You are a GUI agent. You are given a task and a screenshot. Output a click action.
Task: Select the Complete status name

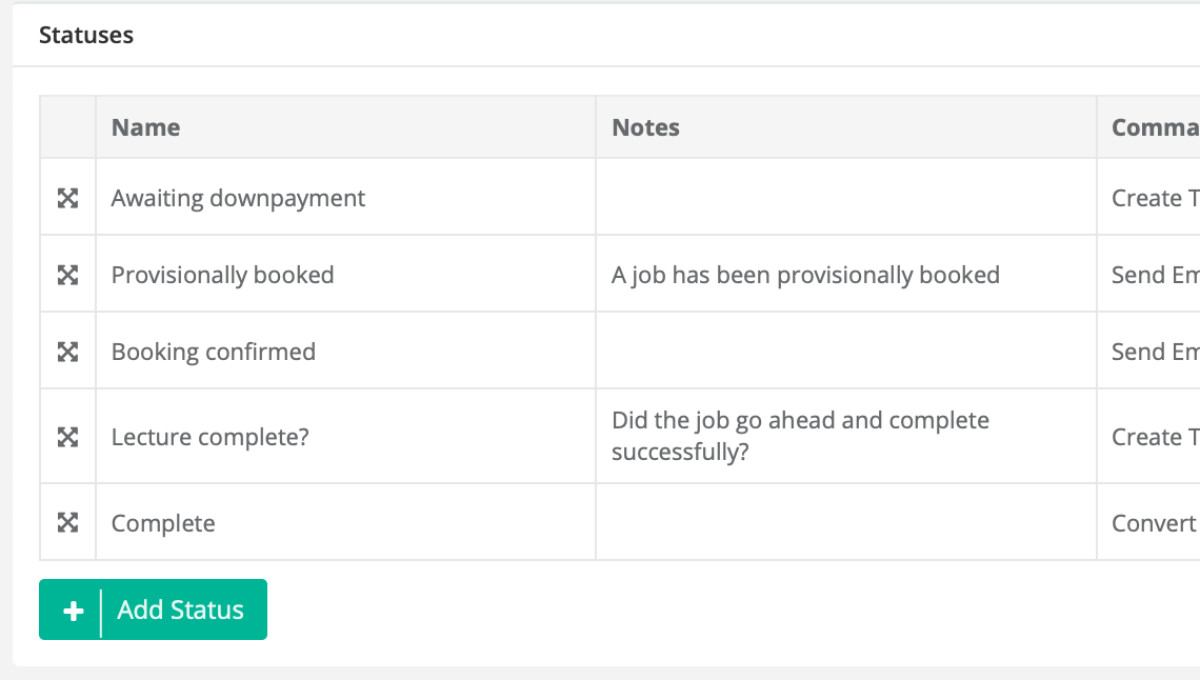coord(163,523)
